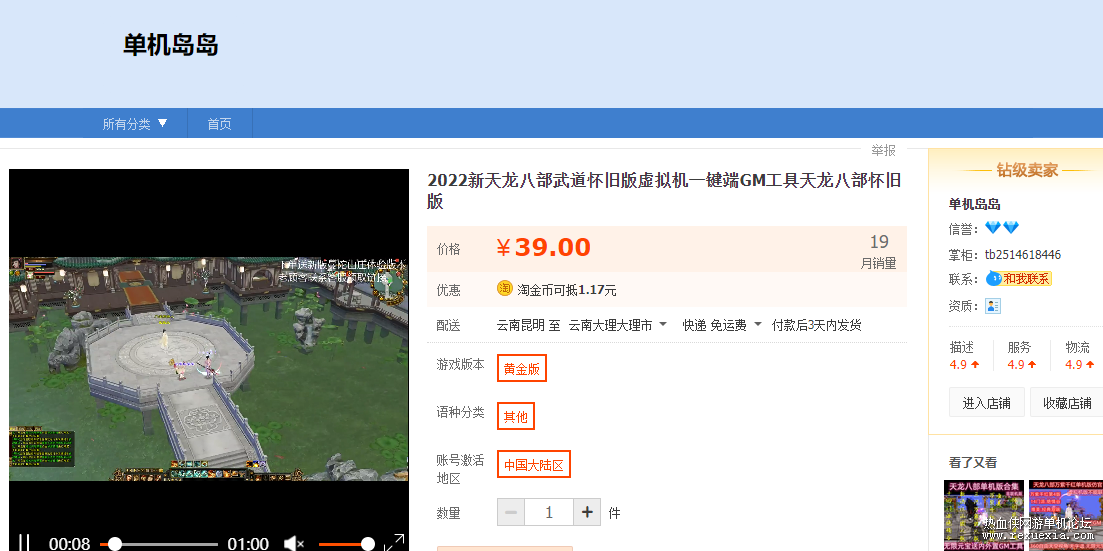Expand the 所有分类 category dropdown
The width and height of the screenshot is (1103, 551).
click(x=135, y=124)
